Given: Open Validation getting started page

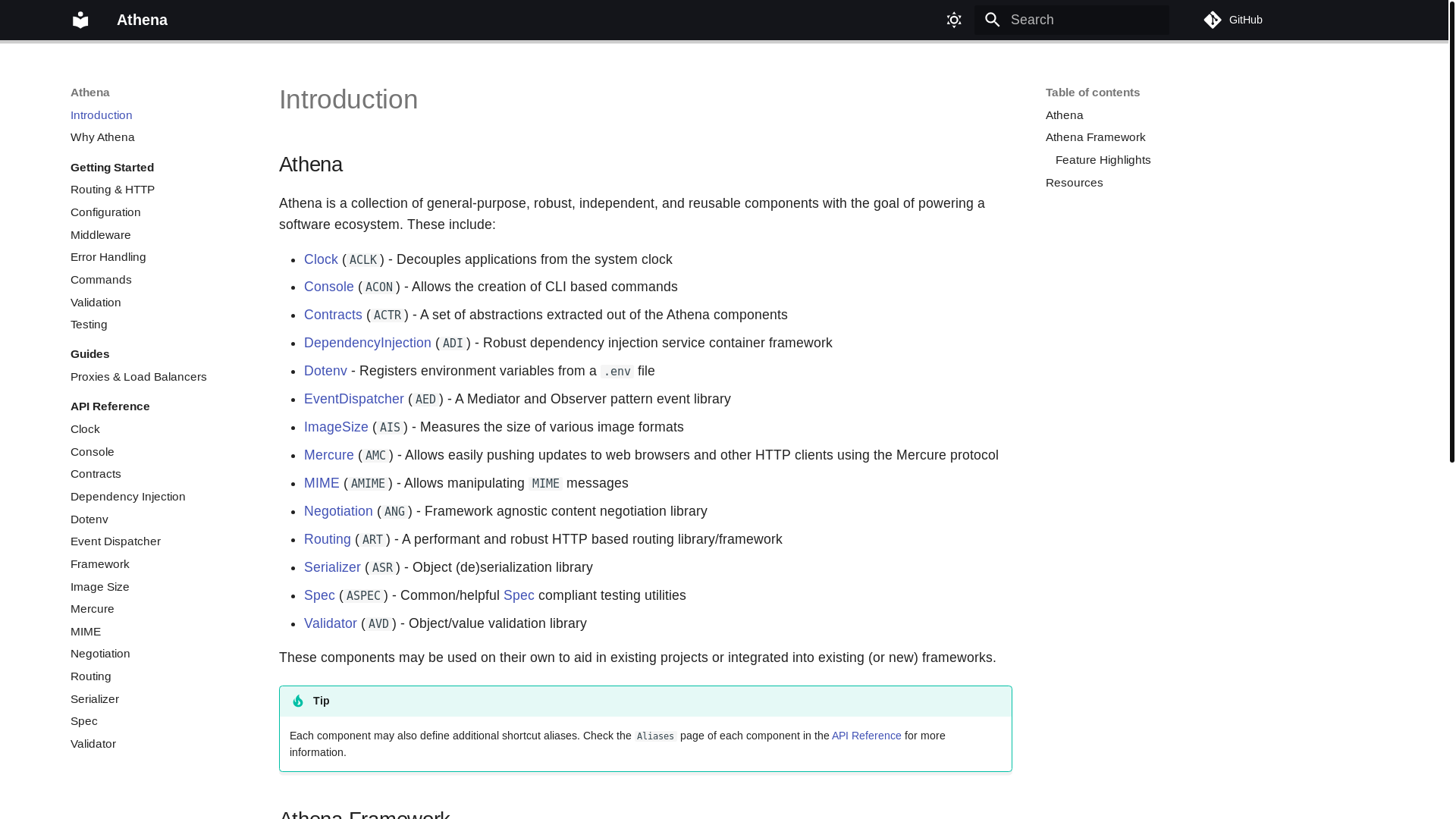Looking at the screenshot, I should click(96, 303).
